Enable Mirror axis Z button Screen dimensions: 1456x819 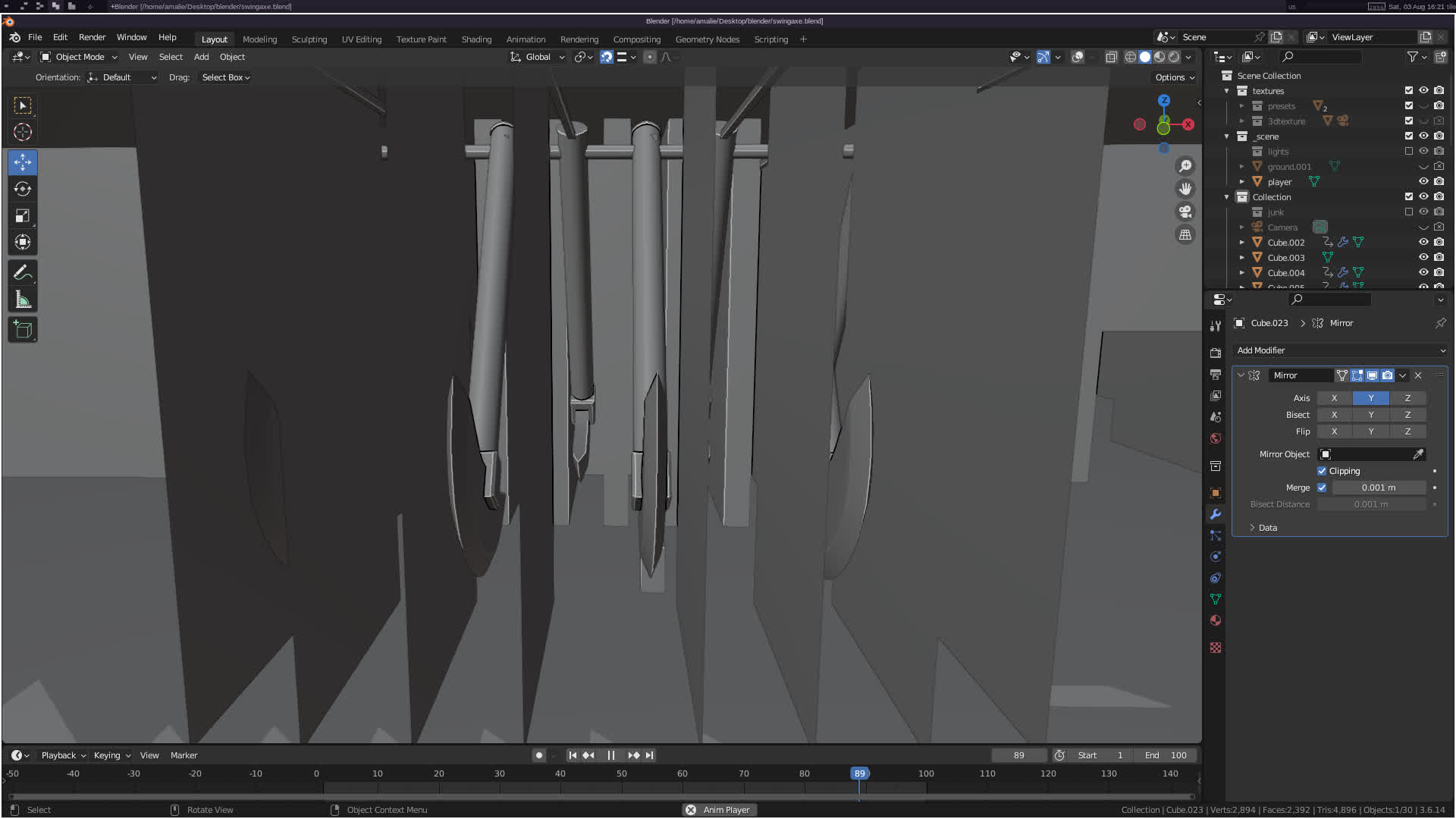click(x=1407, y=398)
